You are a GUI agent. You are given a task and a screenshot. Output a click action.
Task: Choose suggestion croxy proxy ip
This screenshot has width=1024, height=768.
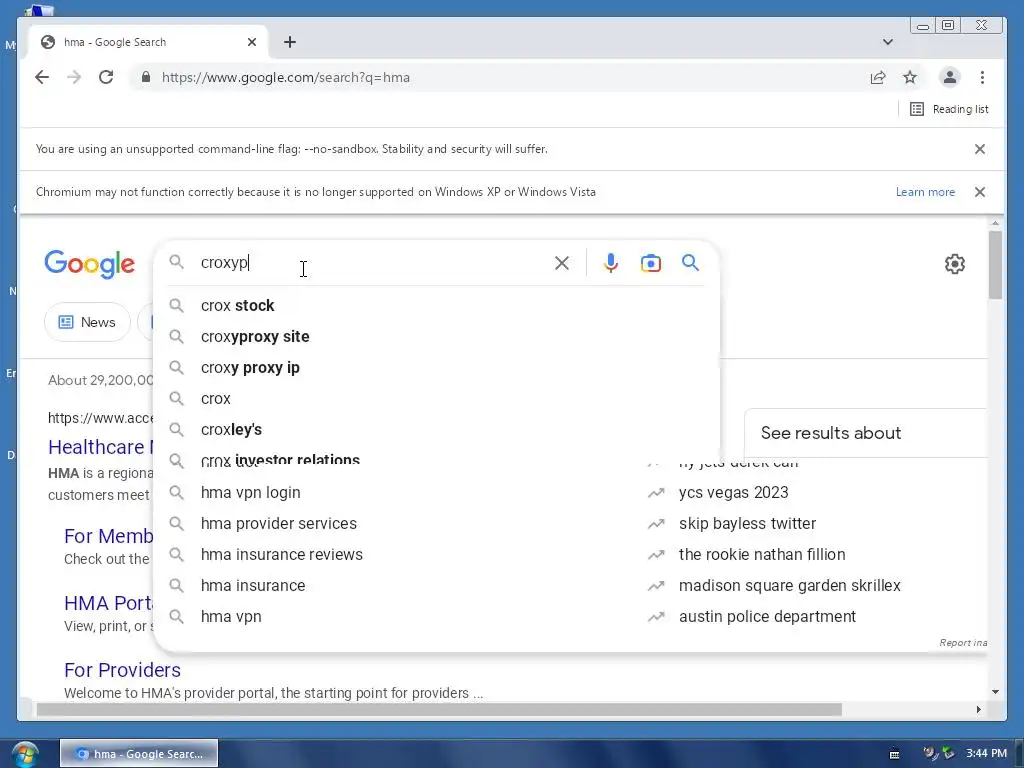(436, 368)
